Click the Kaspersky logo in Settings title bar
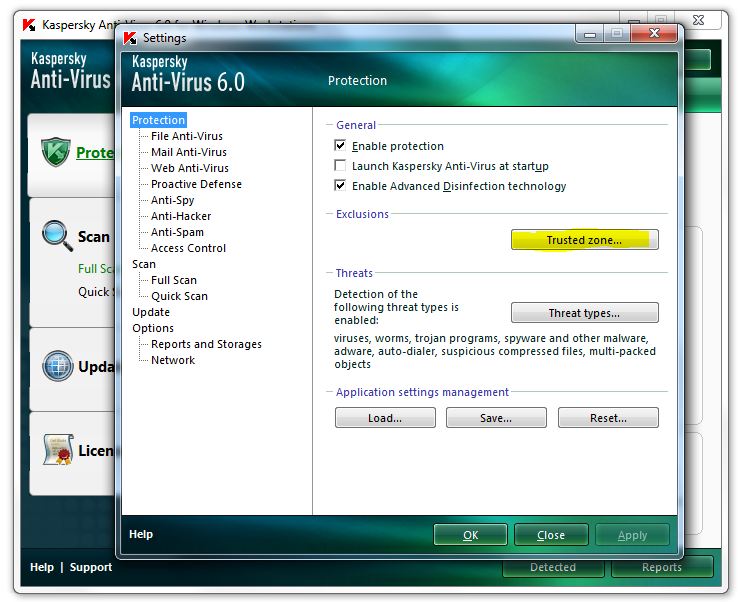This screenshot has height=602, width=739. [x=129, y=38]
